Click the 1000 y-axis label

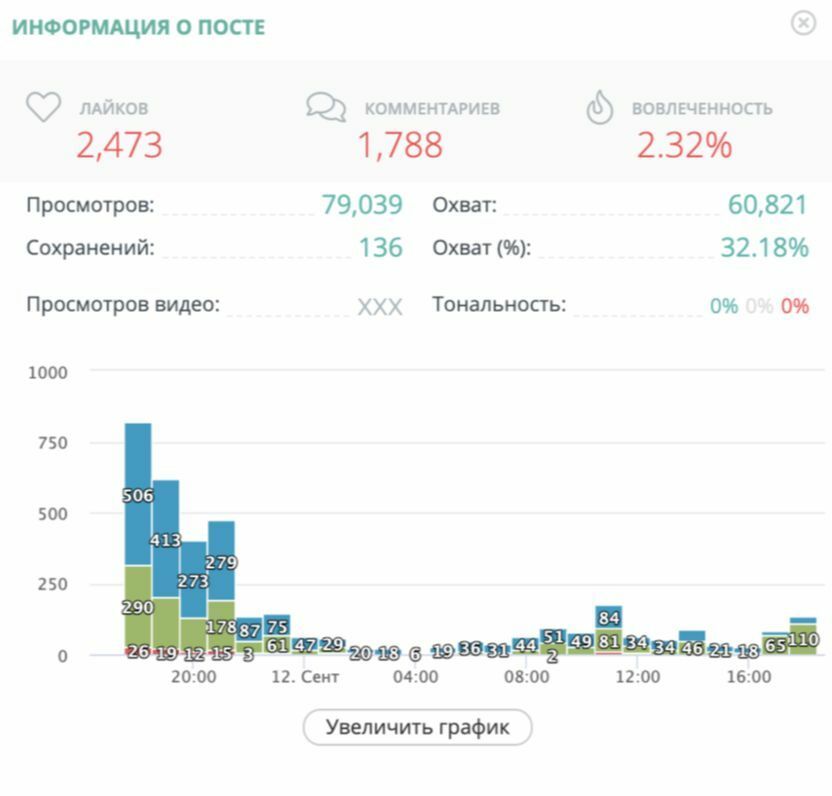pos(48,373)
